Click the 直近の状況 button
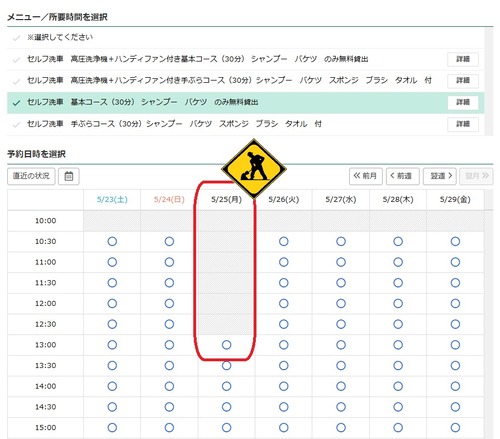This screenshot has width=500, height=439. tap(31, 176)
